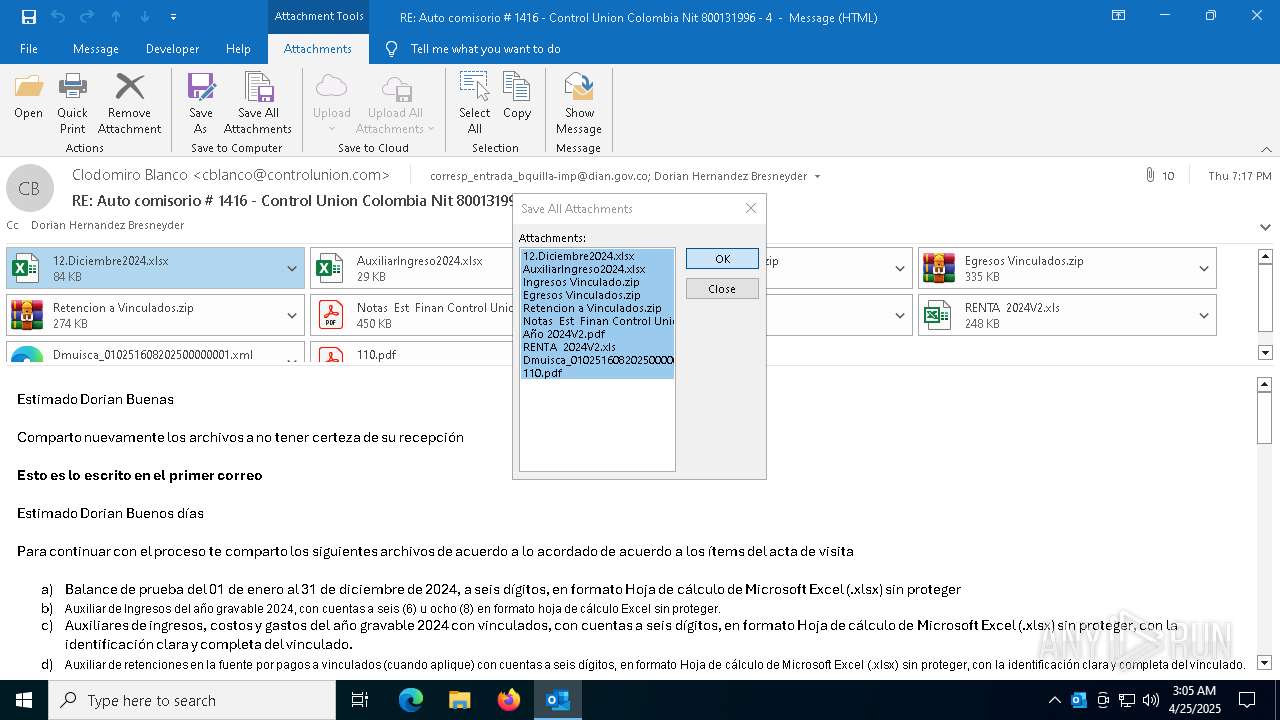
Task: Click Select All attachments icon
Action: [x=475, y=103]
